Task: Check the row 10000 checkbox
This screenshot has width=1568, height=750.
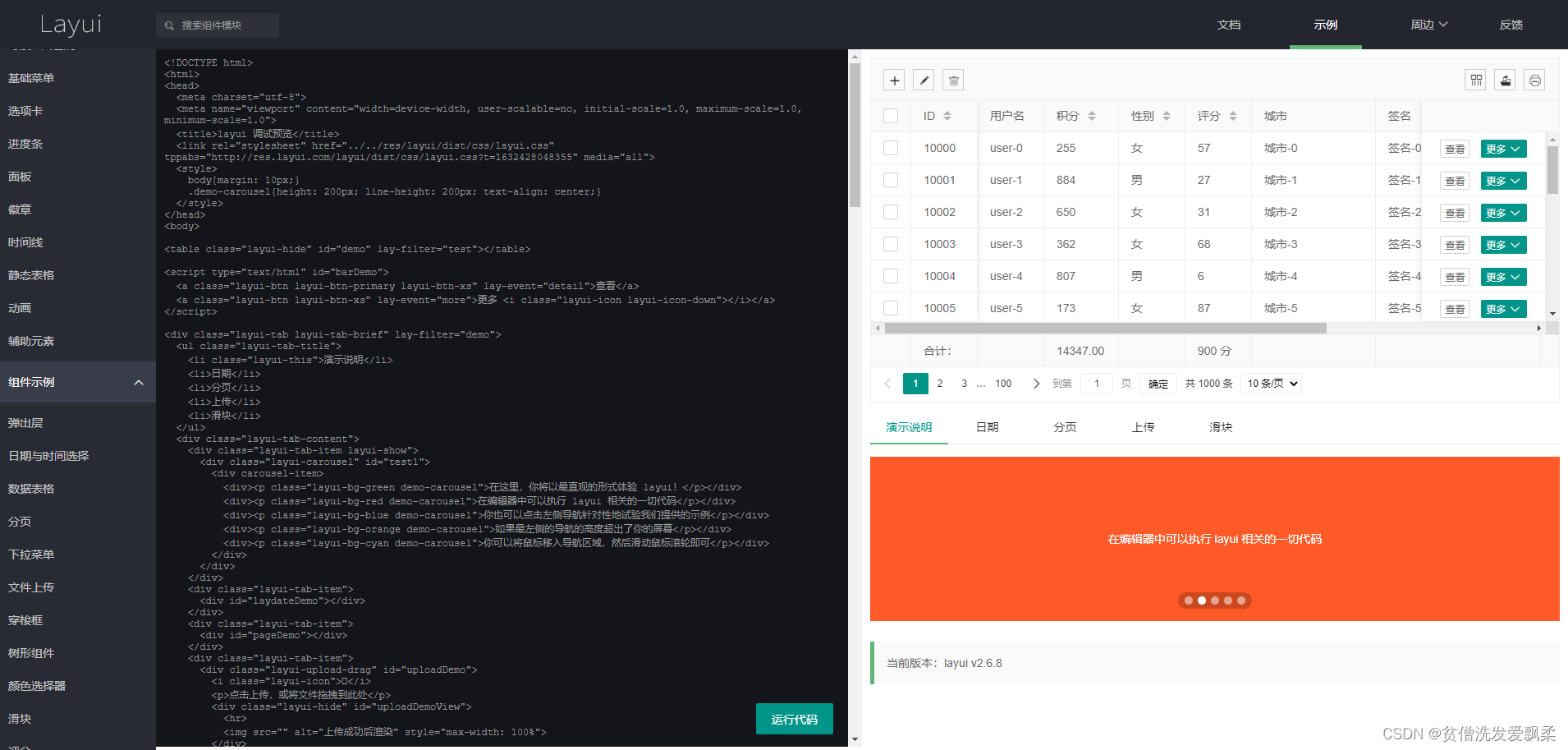Action: (891, 148)
